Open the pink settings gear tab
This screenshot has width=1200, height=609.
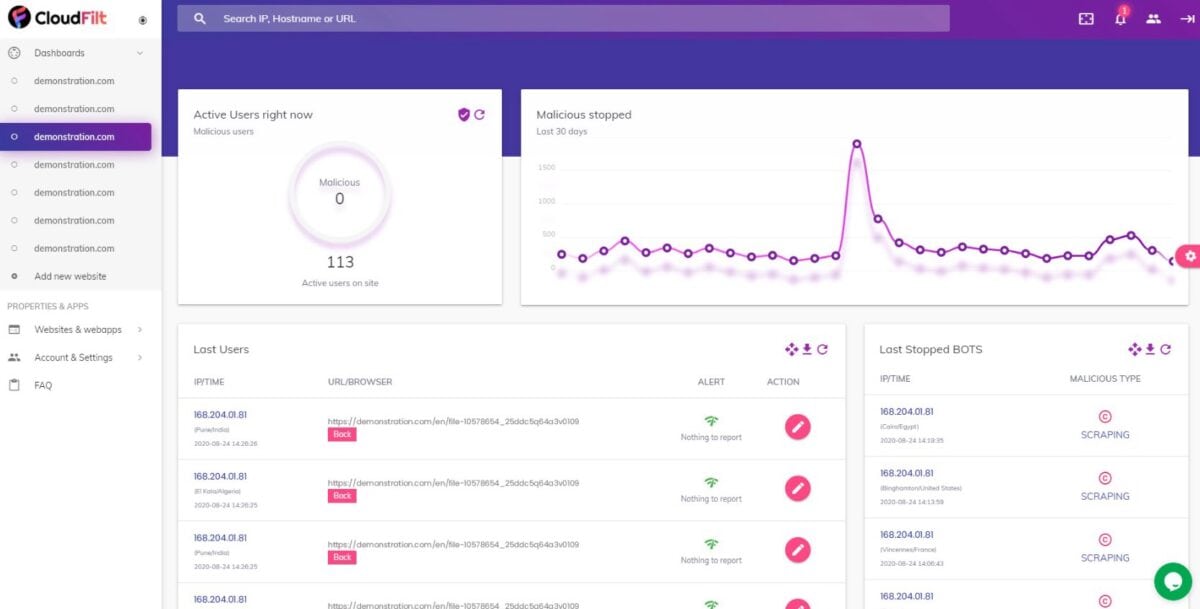tap(1189, 256)
